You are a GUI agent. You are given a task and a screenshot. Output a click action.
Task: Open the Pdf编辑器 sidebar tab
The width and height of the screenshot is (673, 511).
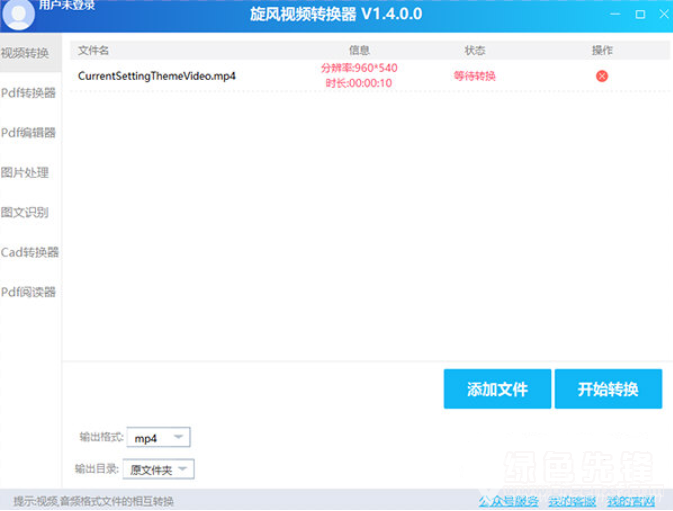point(29,133)
